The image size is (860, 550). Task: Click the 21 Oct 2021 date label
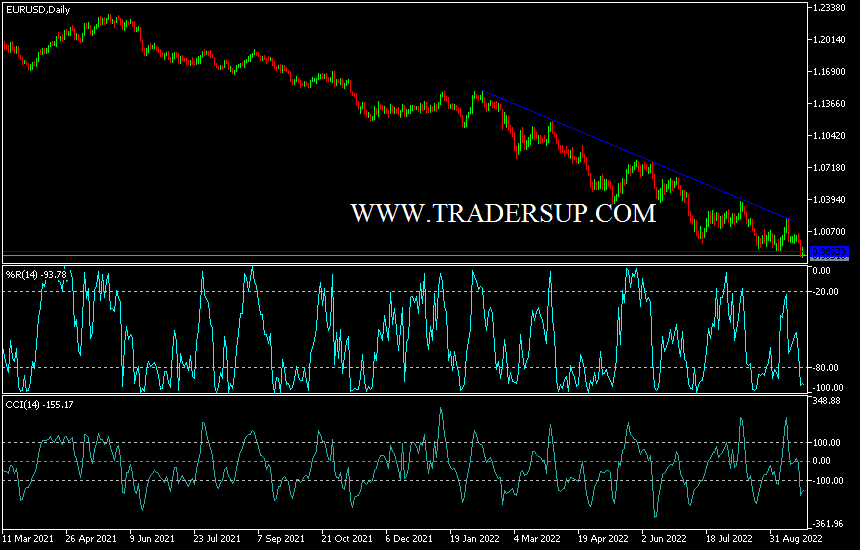point(347,538)
